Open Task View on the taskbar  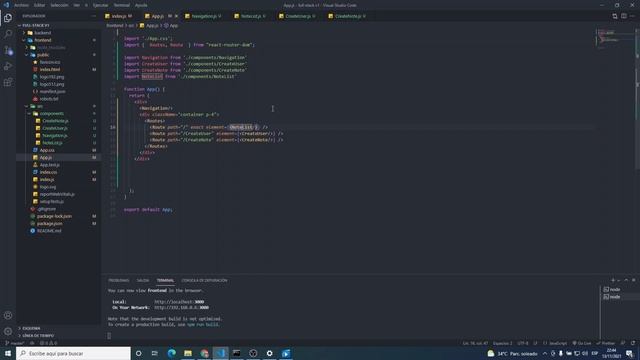155,353
